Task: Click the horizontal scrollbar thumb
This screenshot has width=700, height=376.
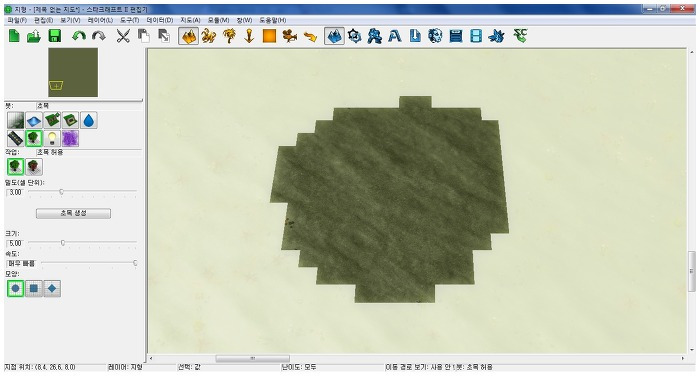Action: point(252,359)
